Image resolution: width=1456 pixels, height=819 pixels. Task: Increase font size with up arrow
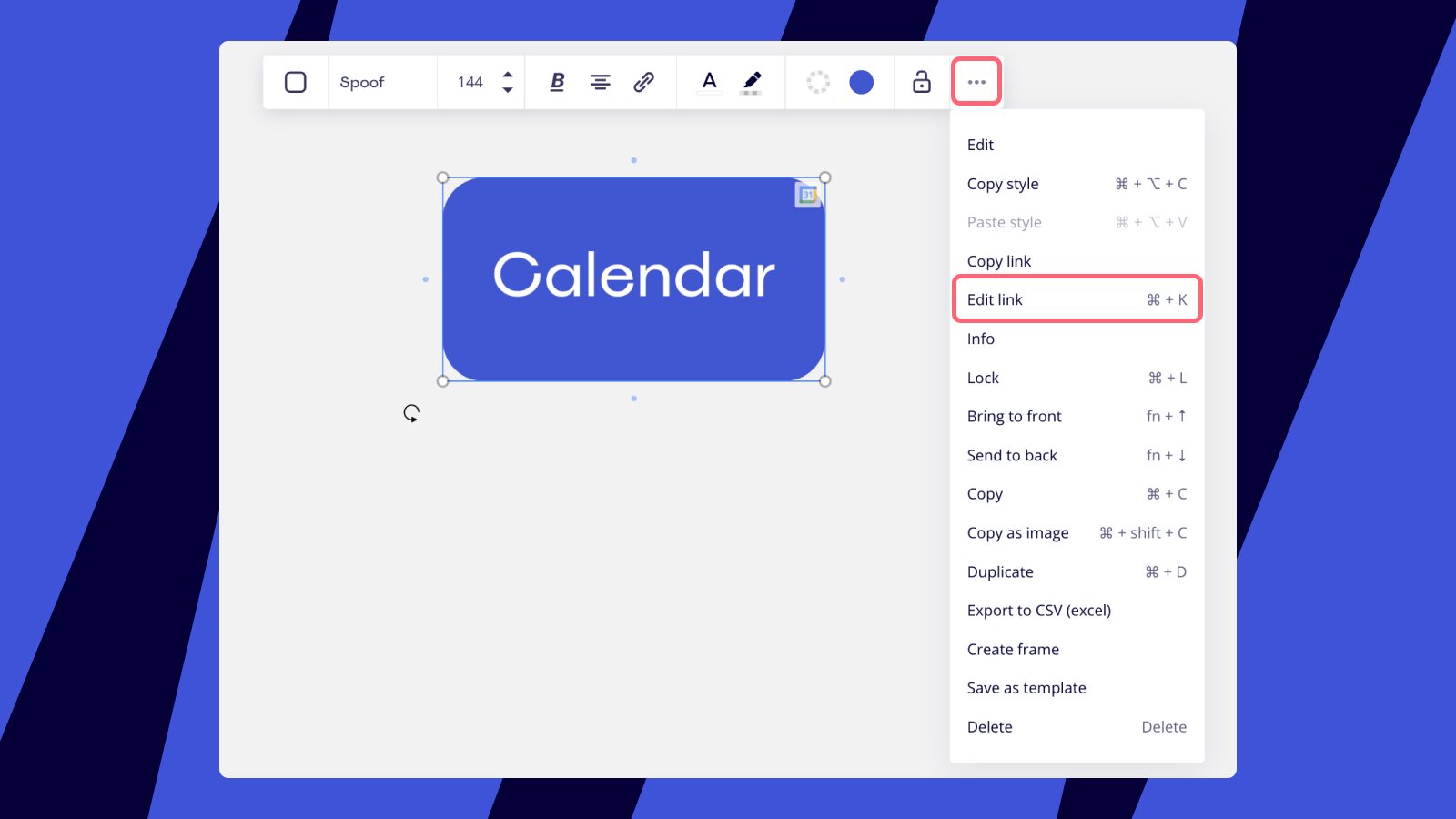[x=508, y=75]
